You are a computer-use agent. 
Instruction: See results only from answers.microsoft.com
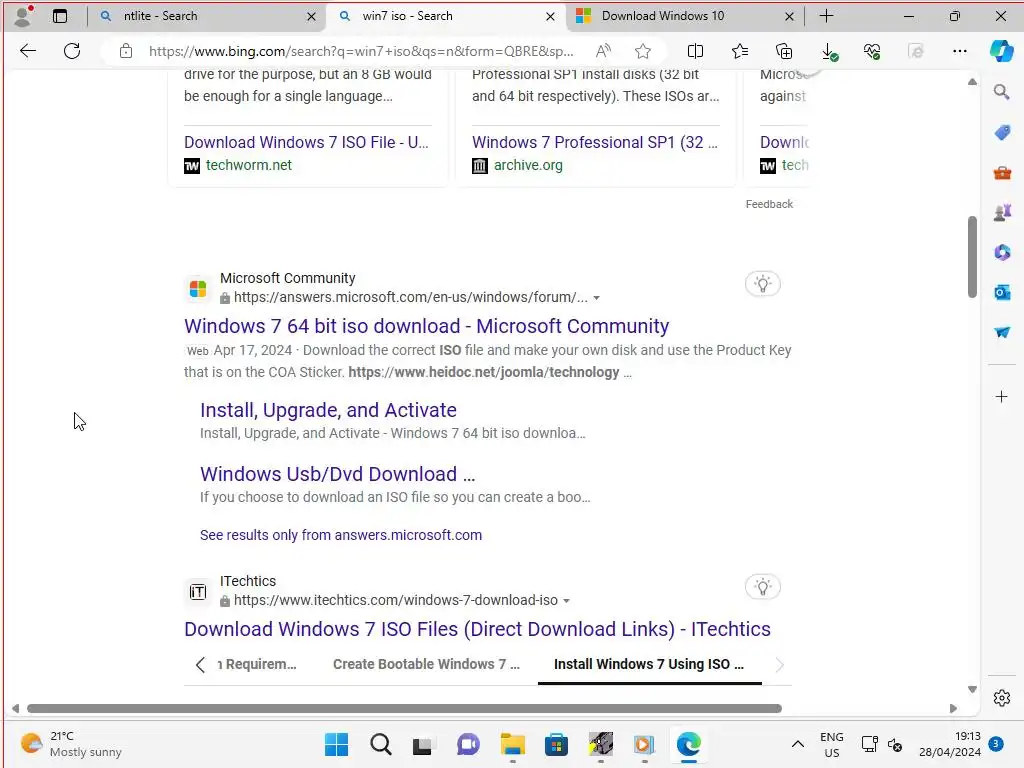(341, 535)
